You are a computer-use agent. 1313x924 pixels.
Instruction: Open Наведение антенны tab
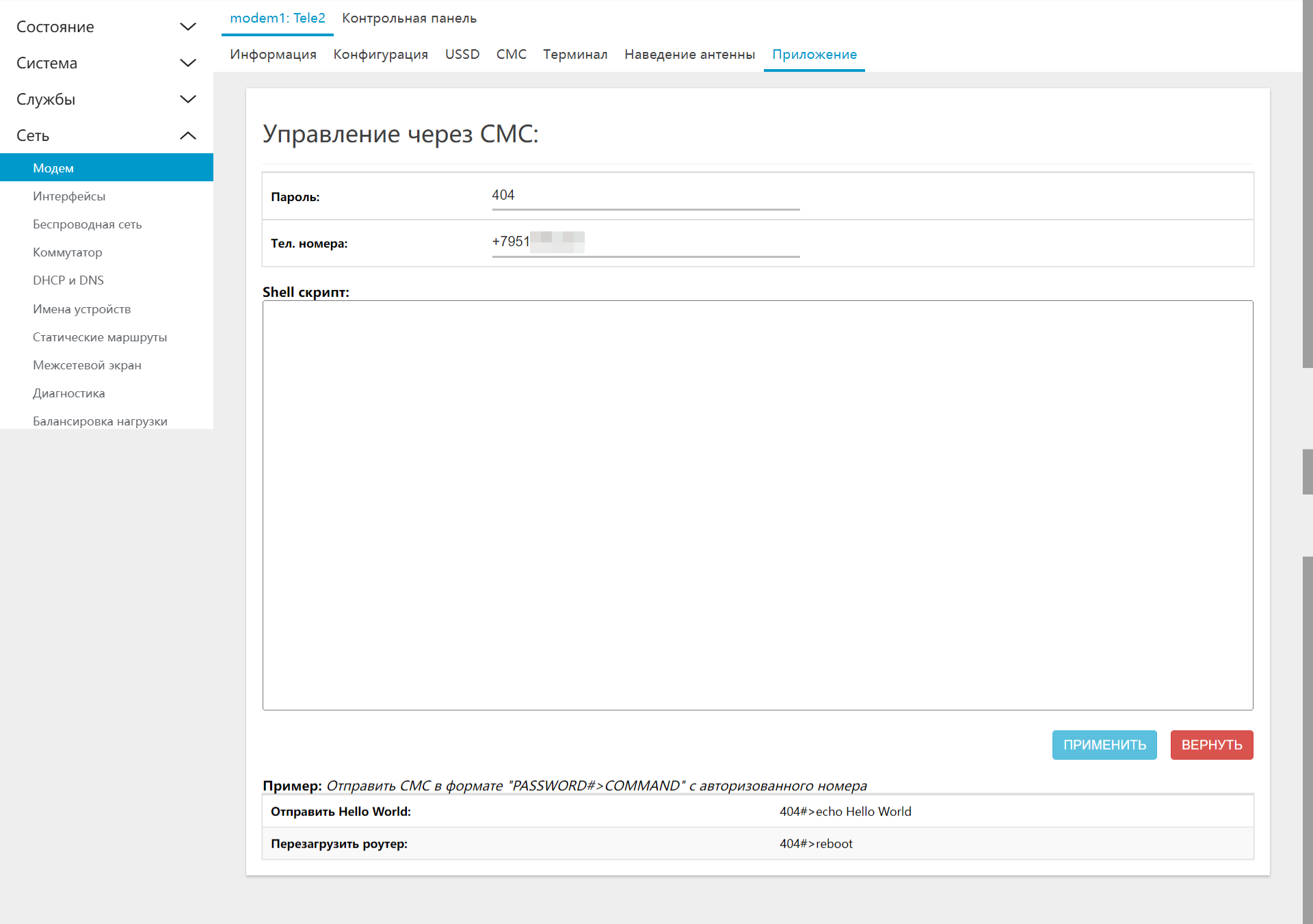tap(689, 54)
